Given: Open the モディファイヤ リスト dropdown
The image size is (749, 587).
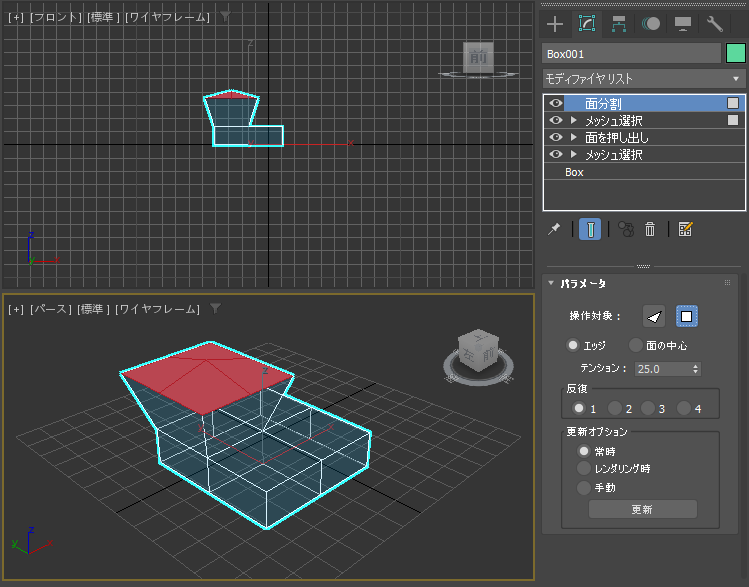Looking at the screenshot, I should (x=644, y=78).
